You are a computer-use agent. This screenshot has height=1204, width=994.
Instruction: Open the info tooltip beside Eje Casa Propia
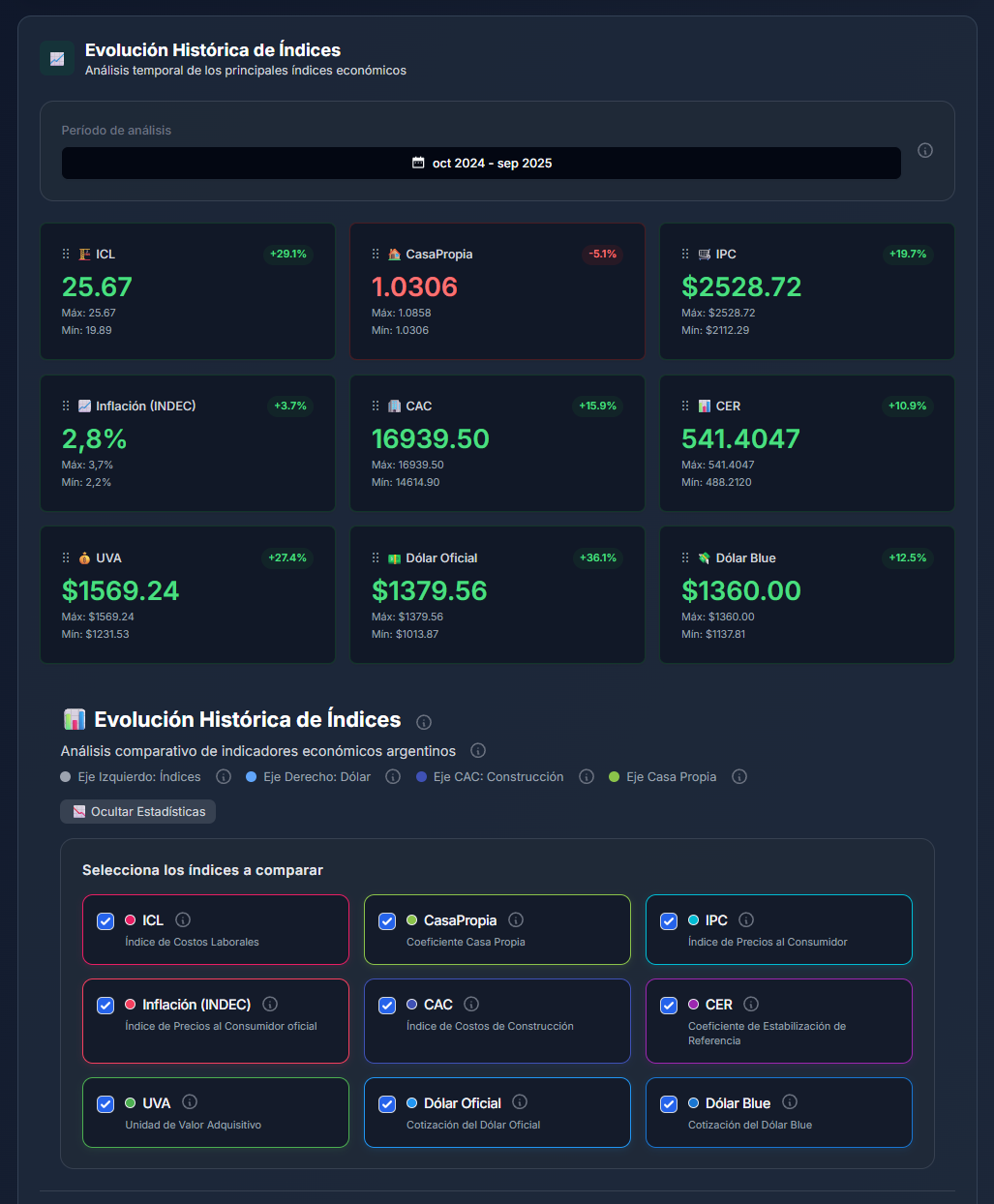point(739,776)
